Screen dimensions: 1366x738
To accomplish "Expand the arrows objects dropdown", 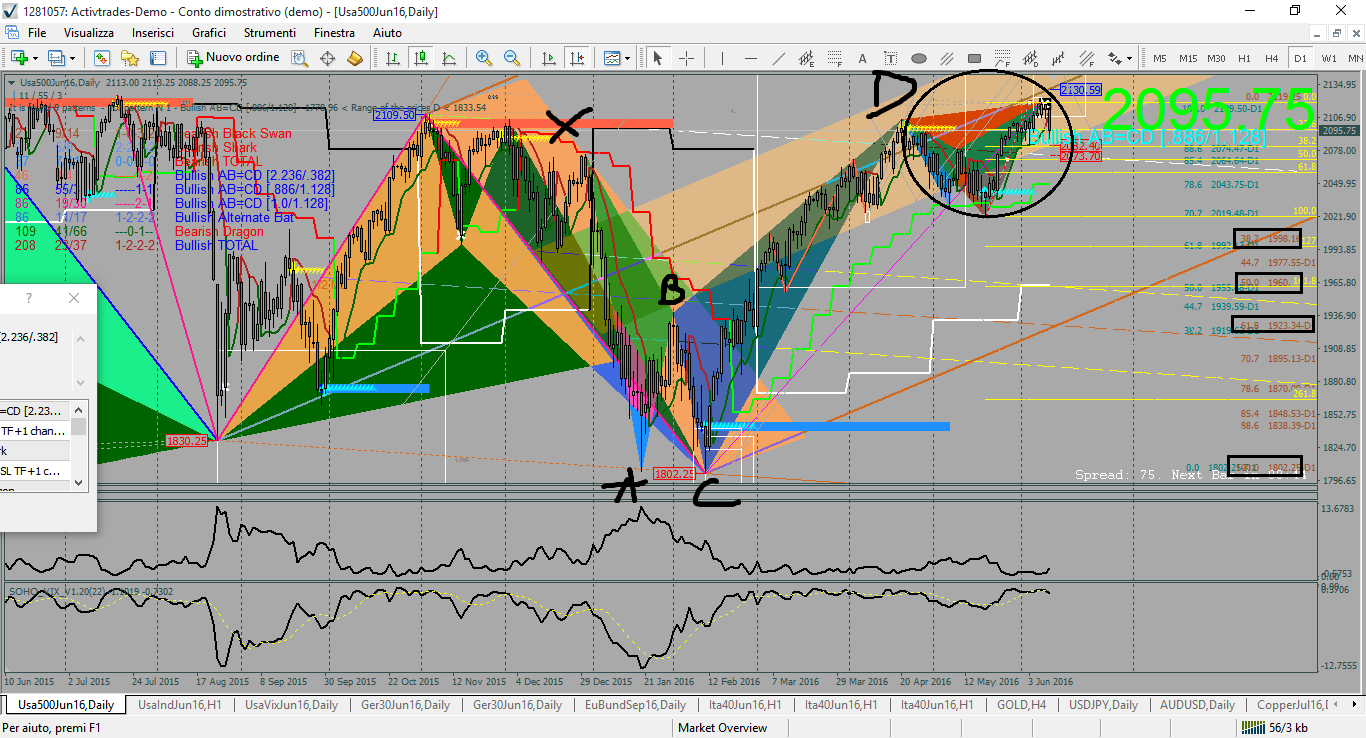I will click(1129, 58).
